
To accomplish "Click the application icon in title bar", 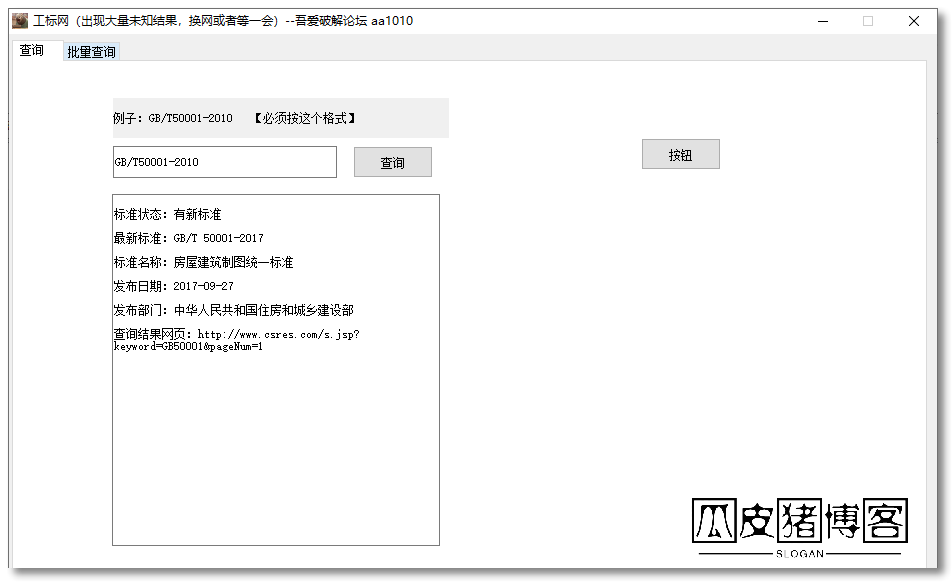I will (x=20, y=21).
